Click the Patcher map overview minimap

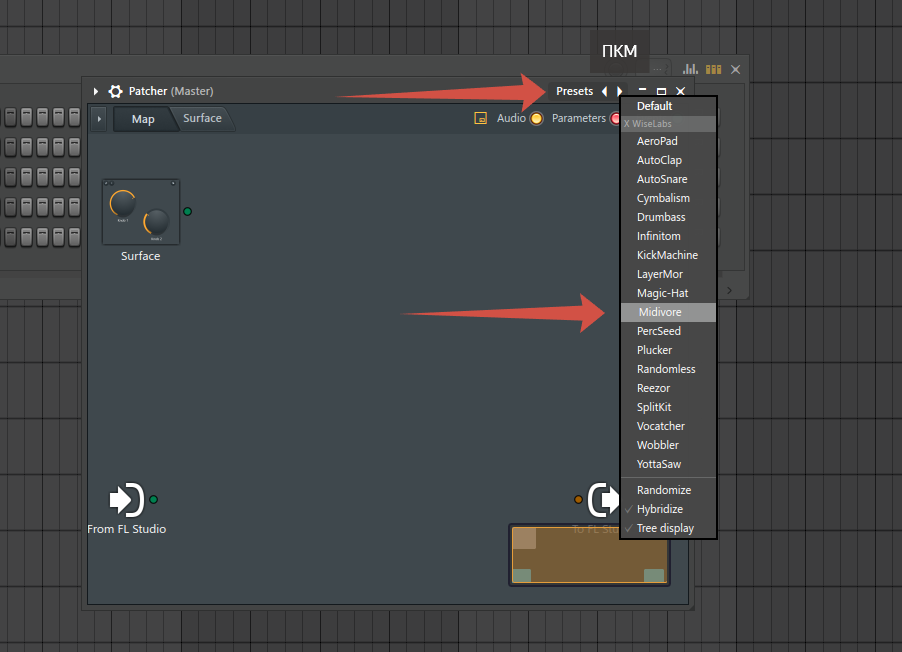tap(589, 555)
